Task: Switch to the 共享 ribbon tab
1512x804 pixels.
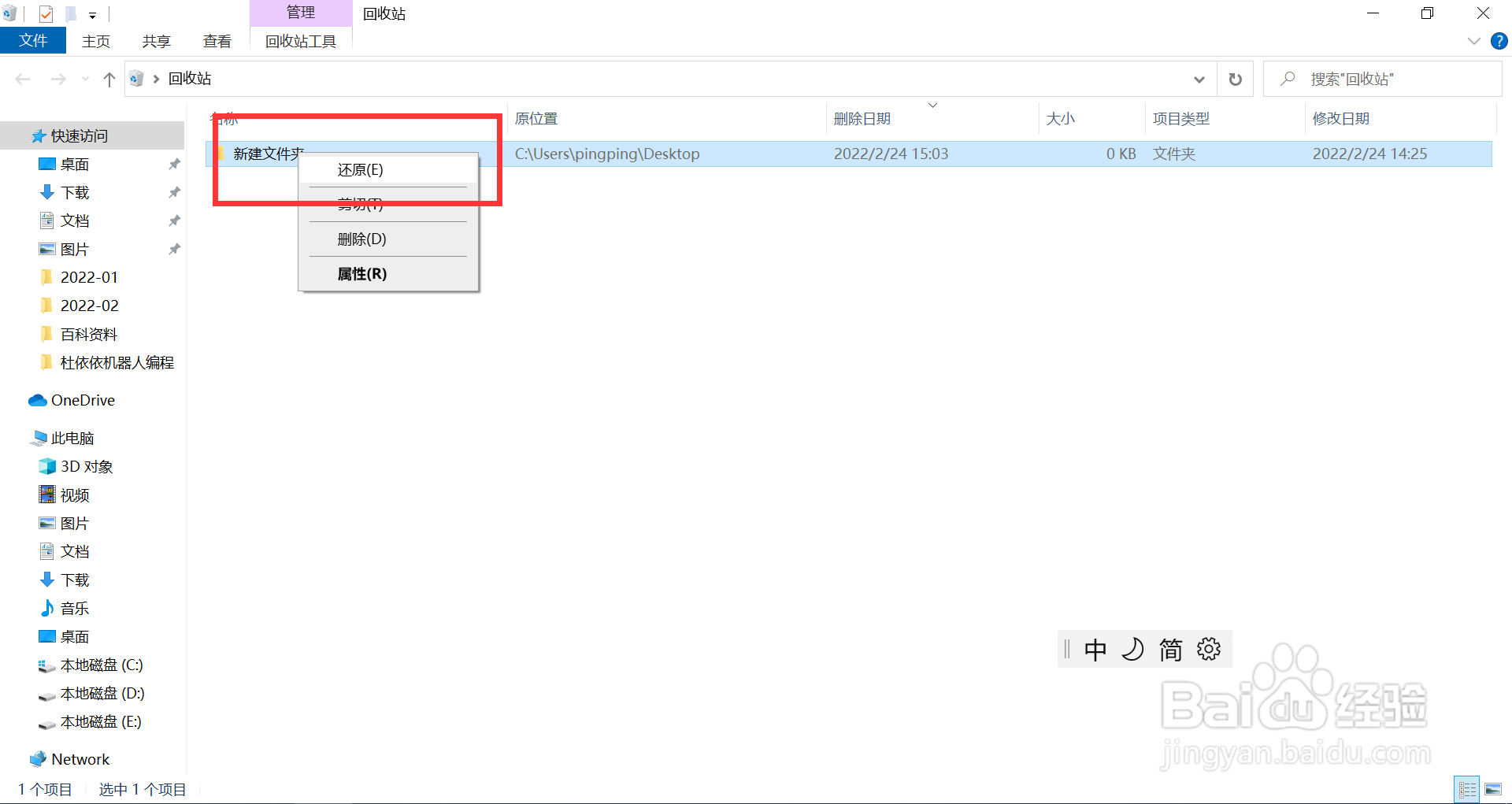Action: [157, 41]
